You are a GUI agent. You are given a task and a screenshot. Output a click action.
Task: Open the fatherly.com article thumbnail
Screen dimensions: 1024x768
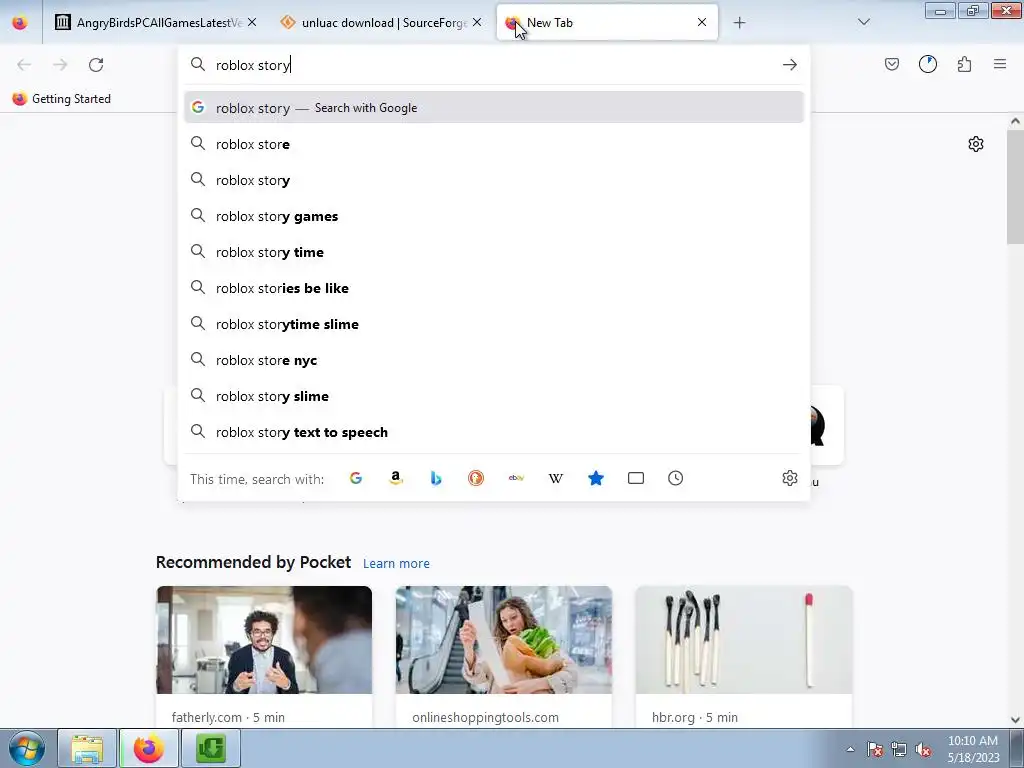point(264,639)
